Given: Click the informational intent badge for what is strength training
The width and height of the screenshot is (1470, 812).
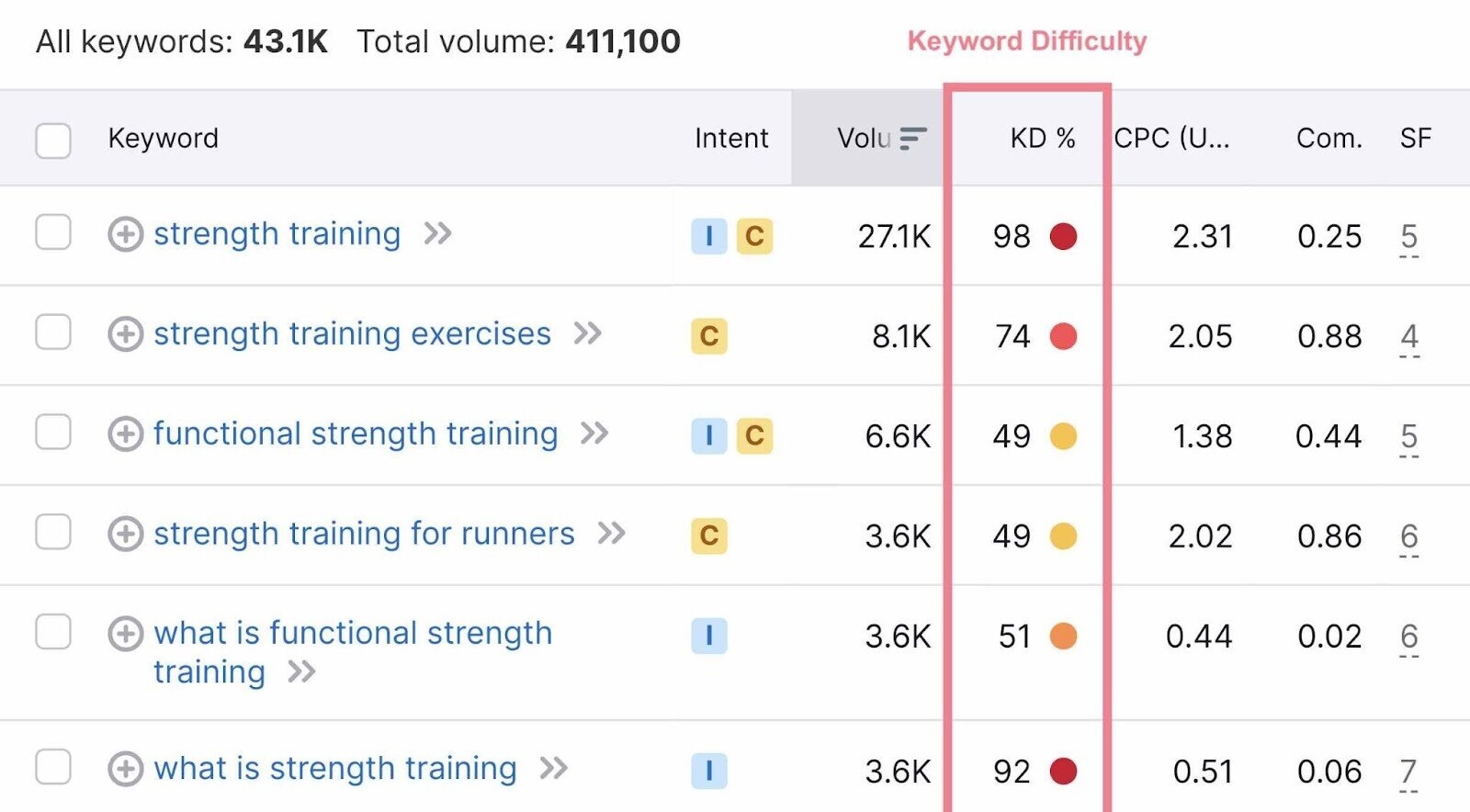Looking at the screenshot, I should (x=708, y=770).
